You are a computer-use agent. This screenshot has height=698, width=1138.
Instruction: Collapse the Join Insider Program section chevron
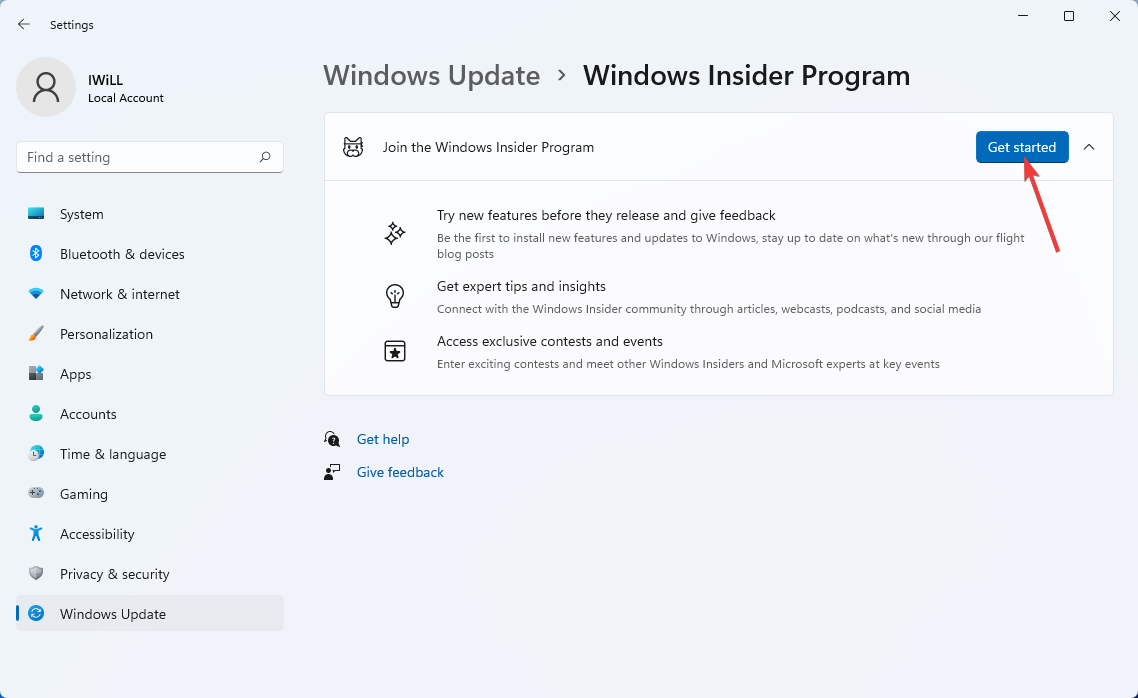click(1089, 147)
